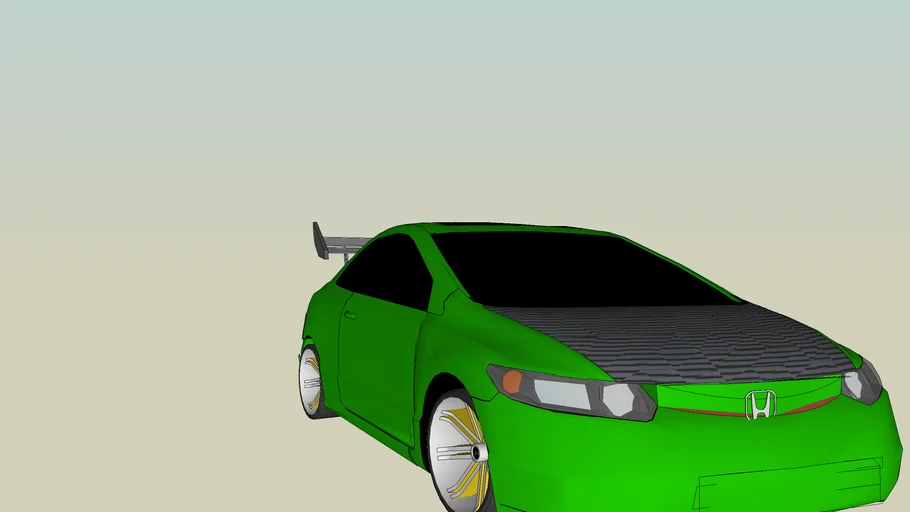Select the orange turn signal light
This screenshot has height=512, width=910.
pos(512,381)
